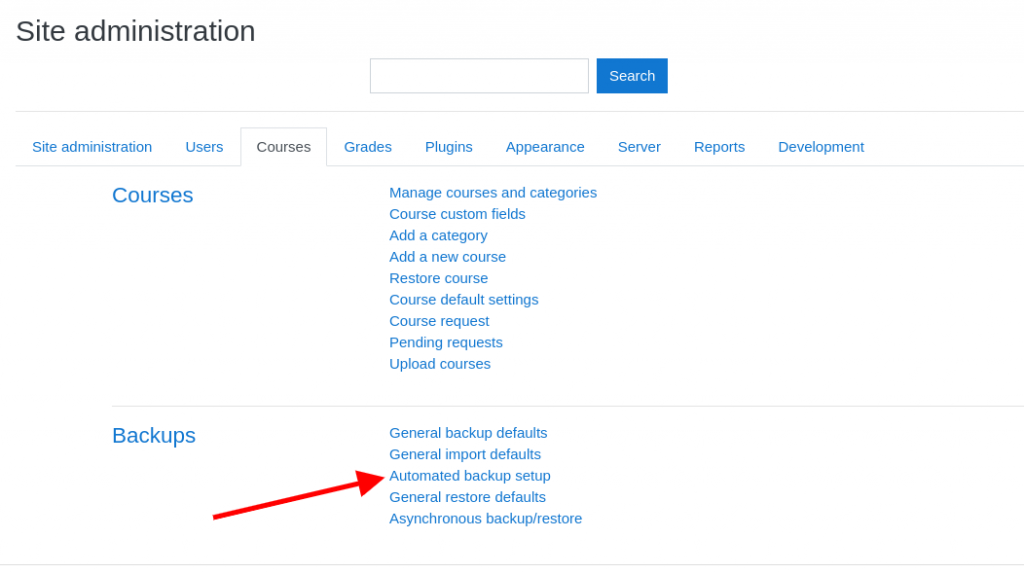Go to the Plugins tab

coord(448,147)
